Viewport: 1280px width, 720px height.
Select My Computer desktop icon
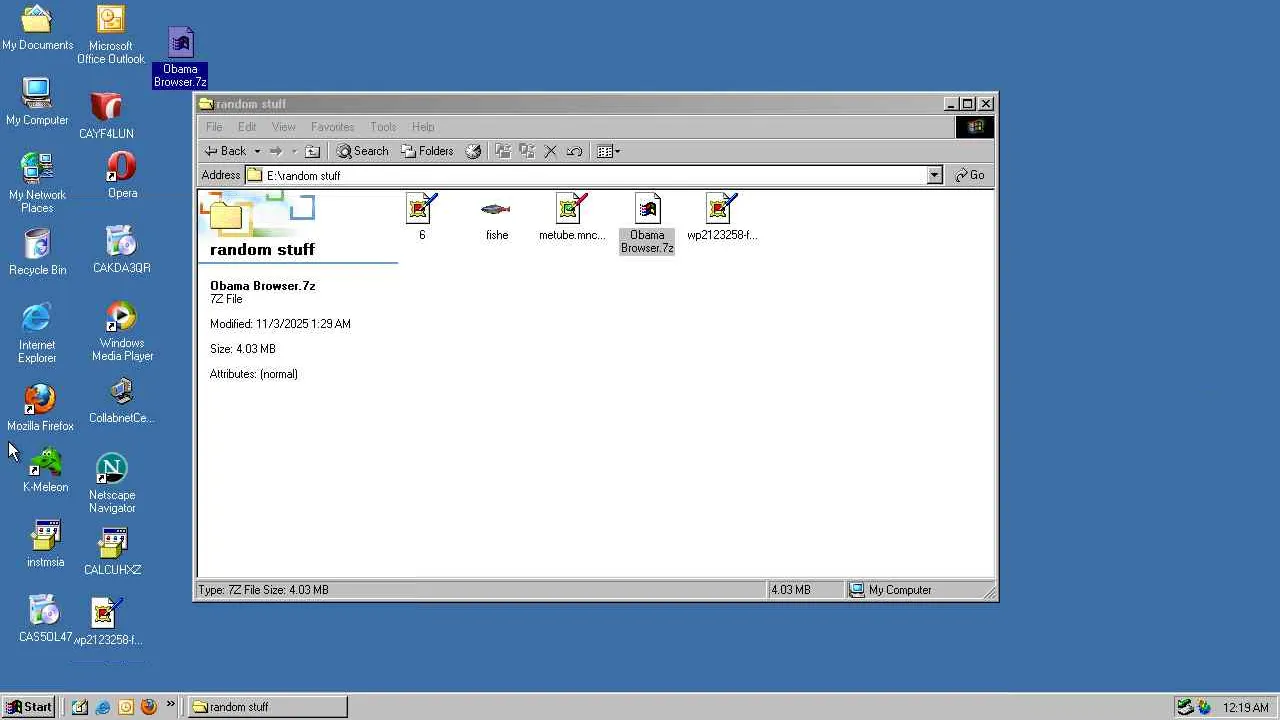(x=37, y=102)
